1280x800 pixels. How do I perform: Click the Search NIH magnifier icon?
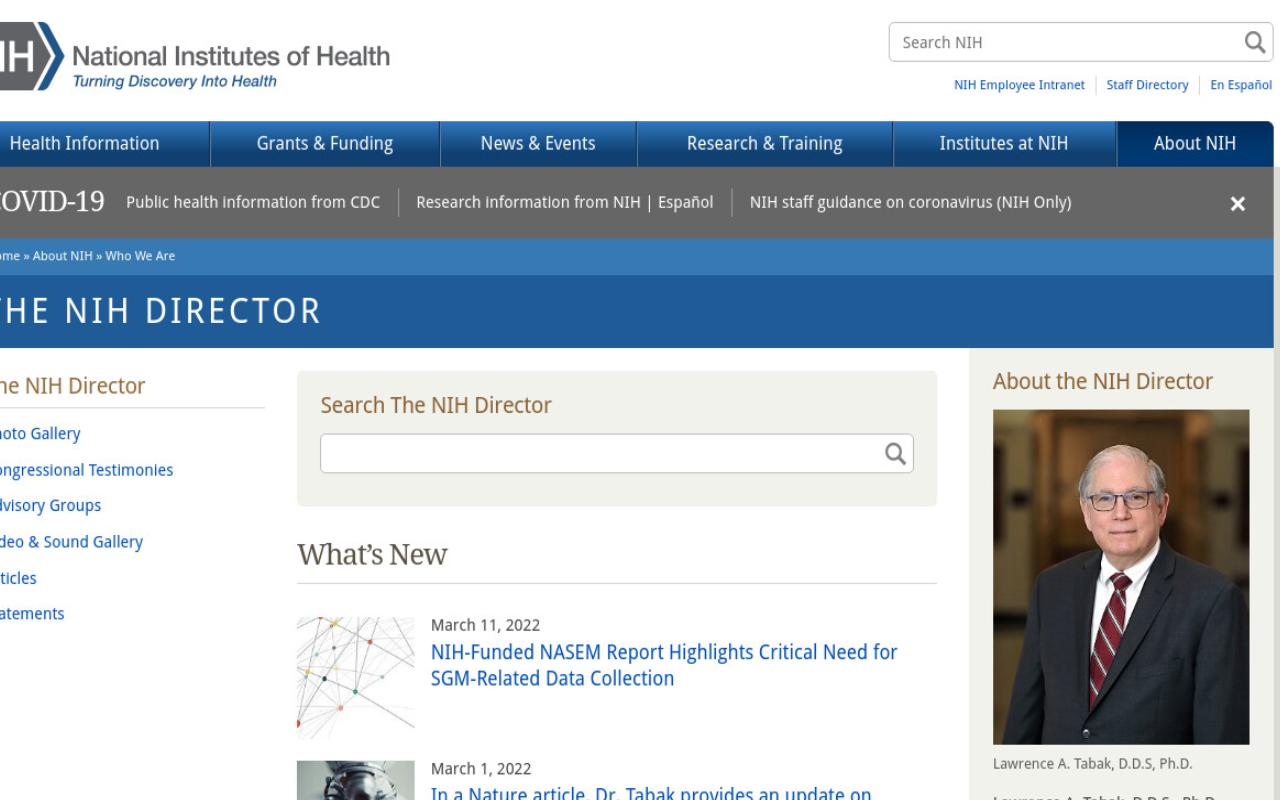tap(1254, 42)
